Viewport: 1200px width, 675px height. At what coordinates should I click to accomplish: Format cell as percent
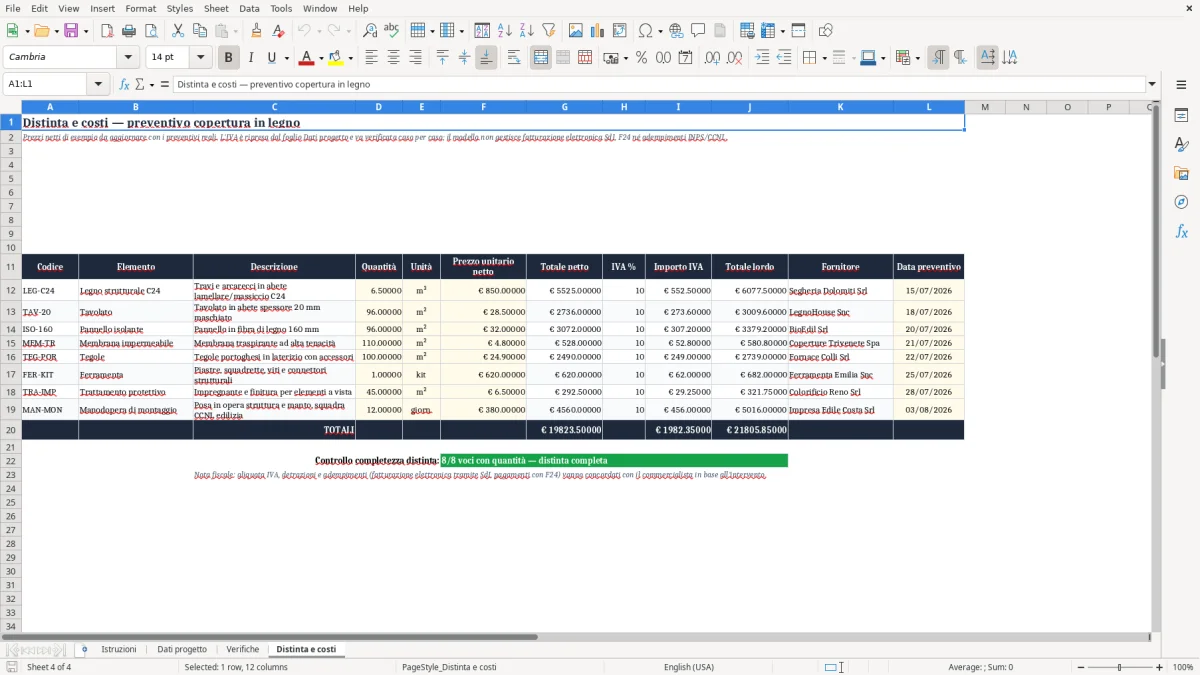click(x=642, y=58)
